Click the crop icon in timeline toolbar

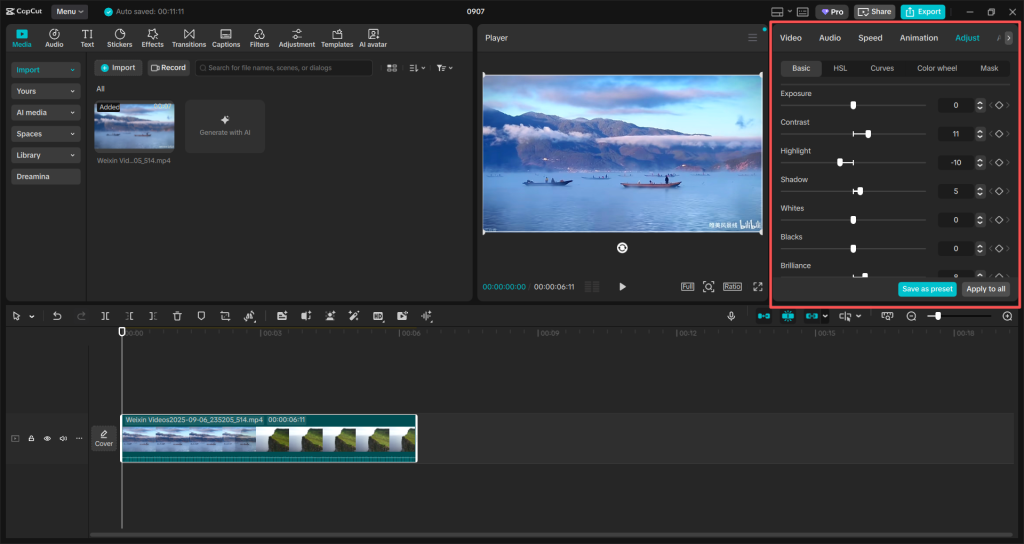225,316
